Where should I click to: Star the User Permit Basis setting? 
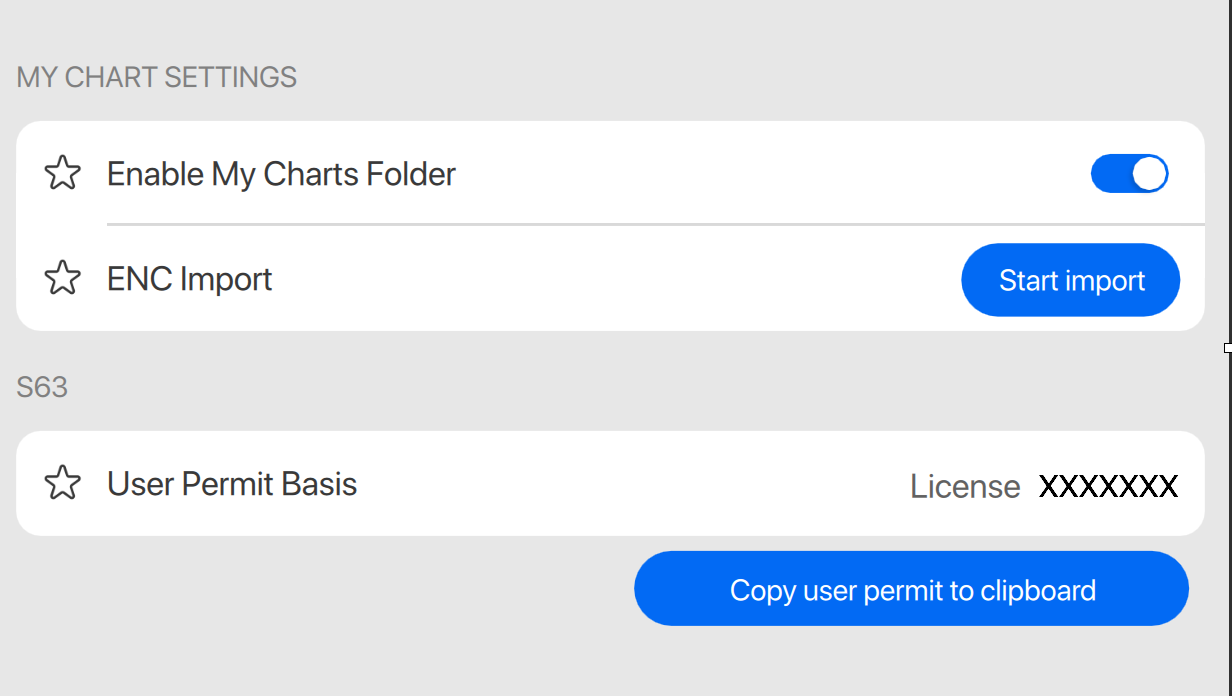[63, 484]
